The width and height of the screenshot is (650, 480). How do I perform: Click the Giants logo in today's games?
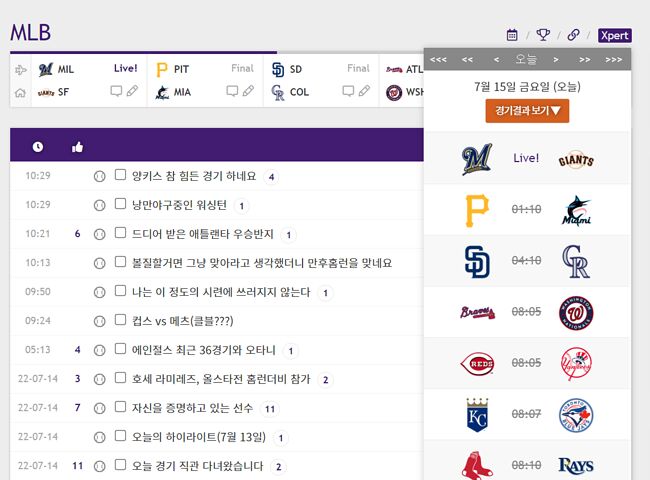(x=576, y=159)
